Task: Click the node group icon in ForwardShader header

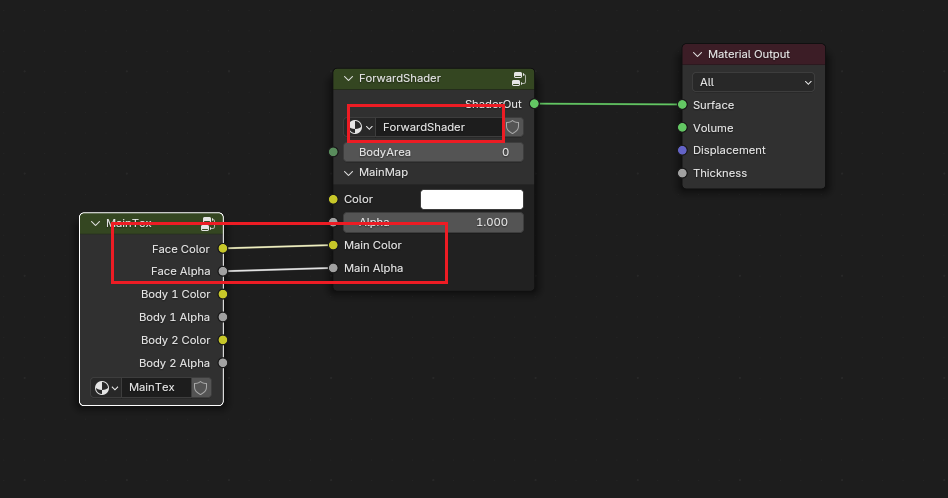Action: coord(519,78)
